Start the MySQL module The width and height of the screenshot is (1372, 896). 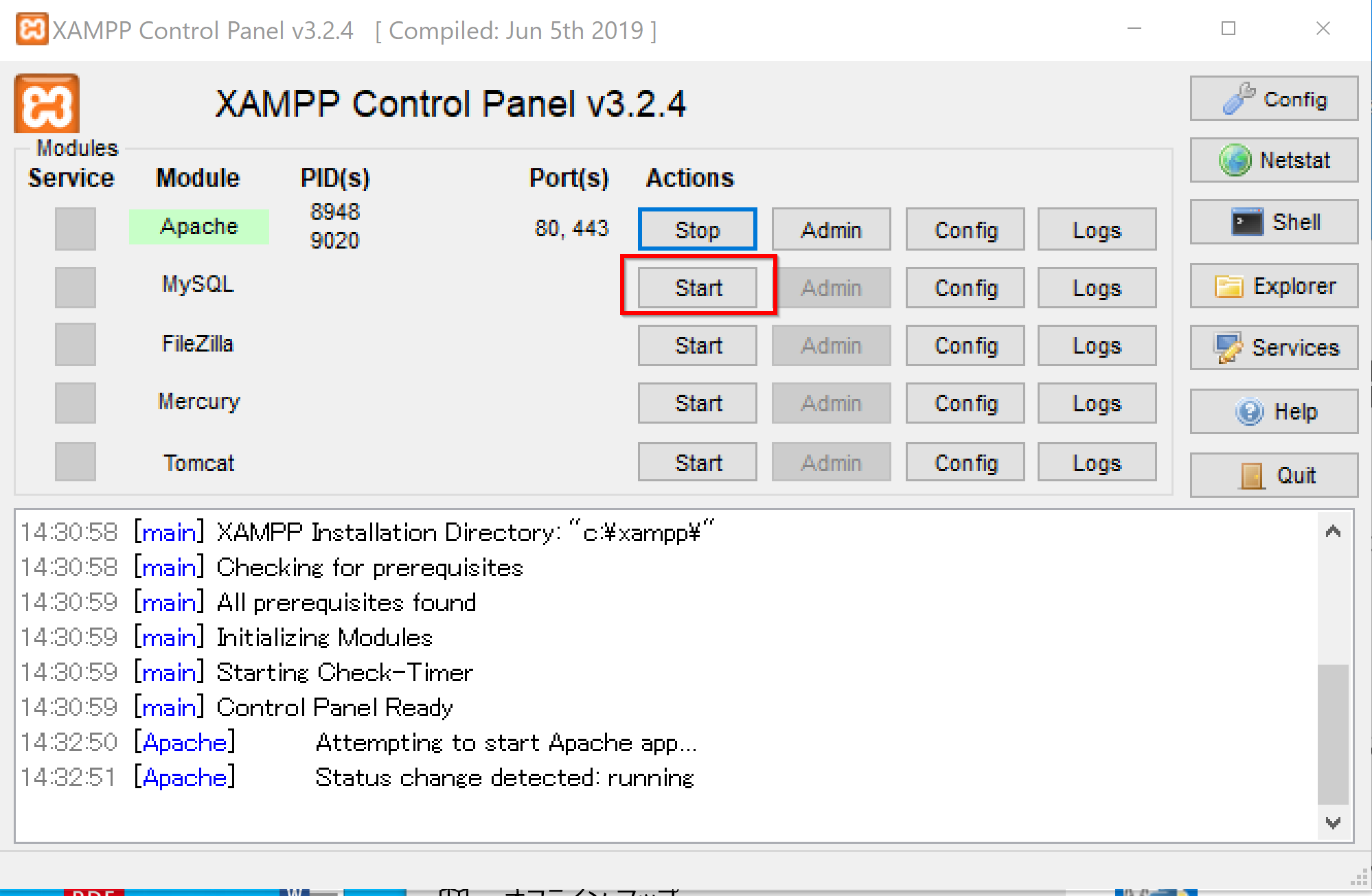click(698, 288)
